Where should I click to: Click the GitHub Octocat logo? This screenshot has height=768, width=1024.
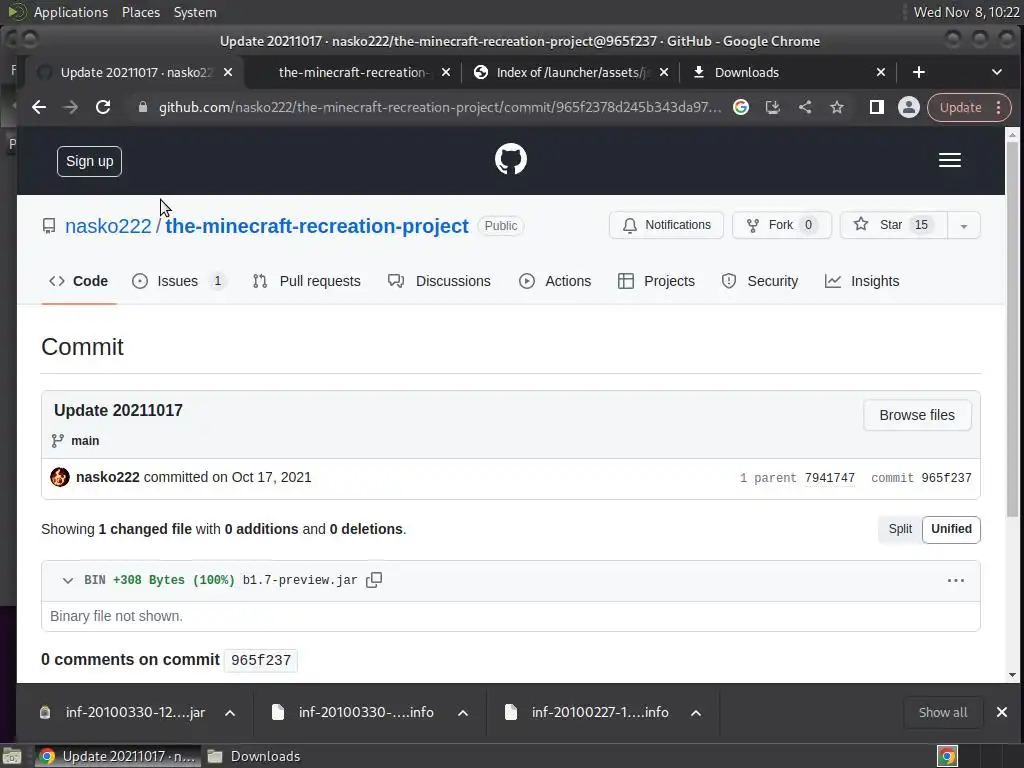[x=511, y=159]
